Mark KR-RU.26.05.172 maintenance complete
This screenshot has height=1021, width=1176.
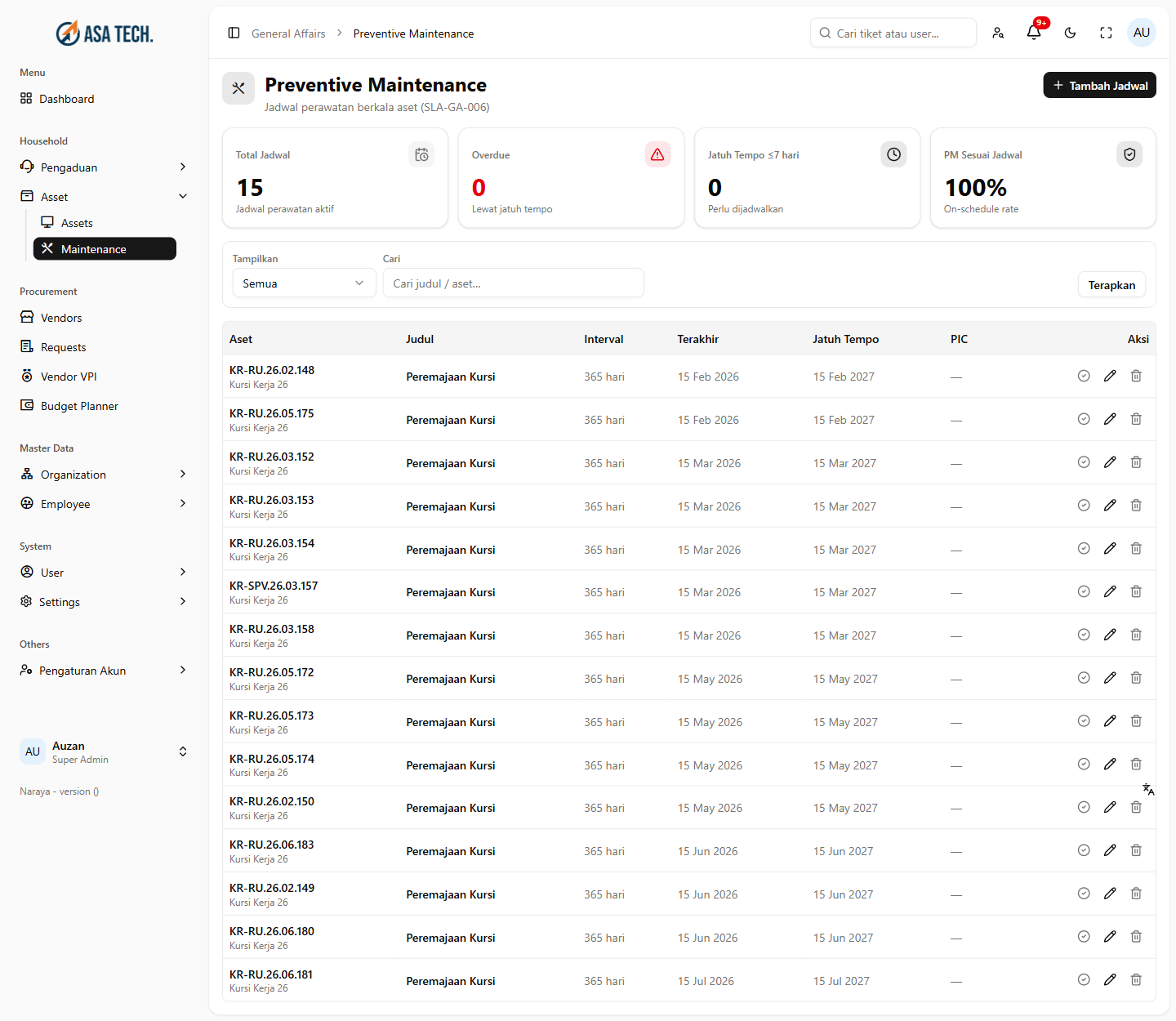tap(1084, 678)
